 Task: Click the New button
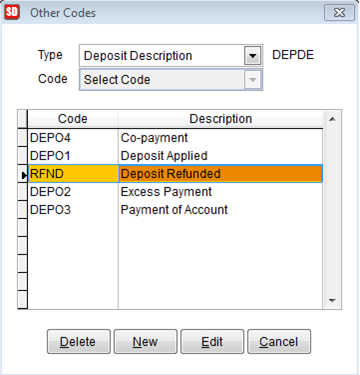145,342
